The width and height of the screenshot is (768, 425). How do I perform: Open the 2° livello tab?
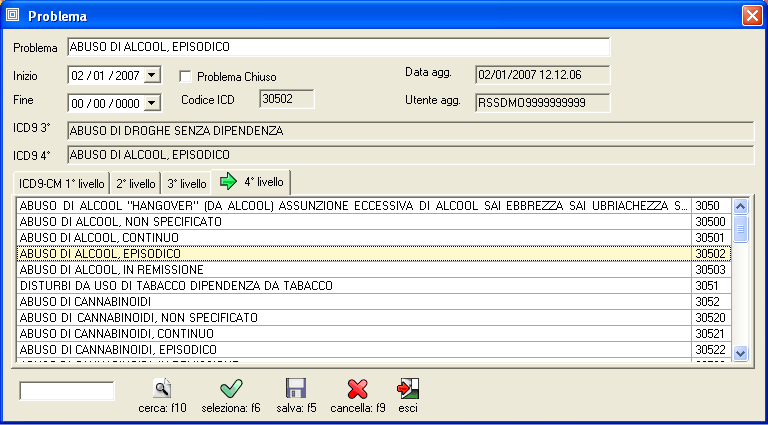point(135,184)
